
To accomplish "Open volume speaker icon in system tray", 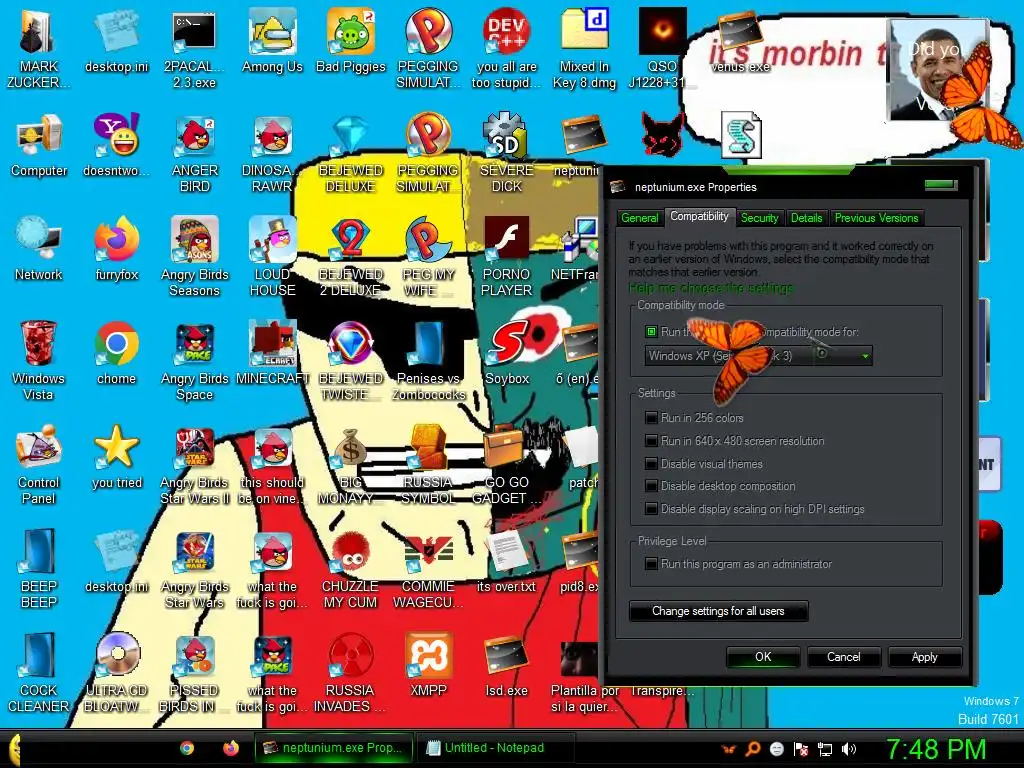I will coord(849,749).
